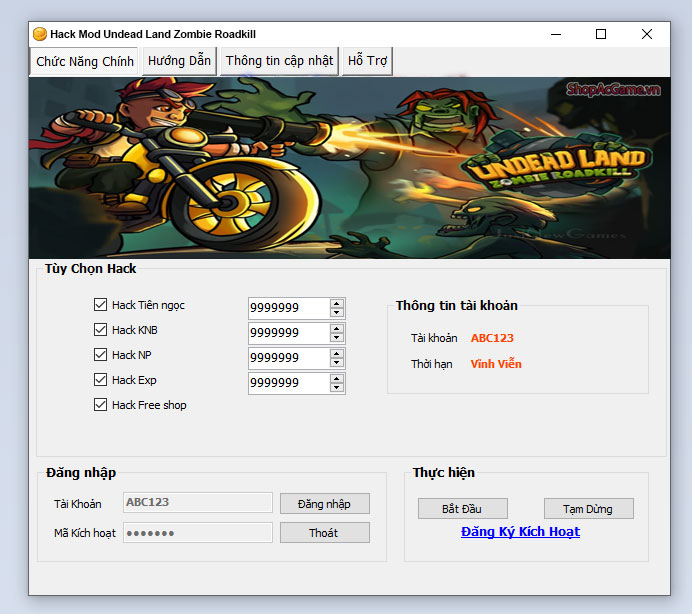Viewport: 693px width, 616px height.
Task: Open the Thông tin cập nhật tab
Action: (279, 61)
